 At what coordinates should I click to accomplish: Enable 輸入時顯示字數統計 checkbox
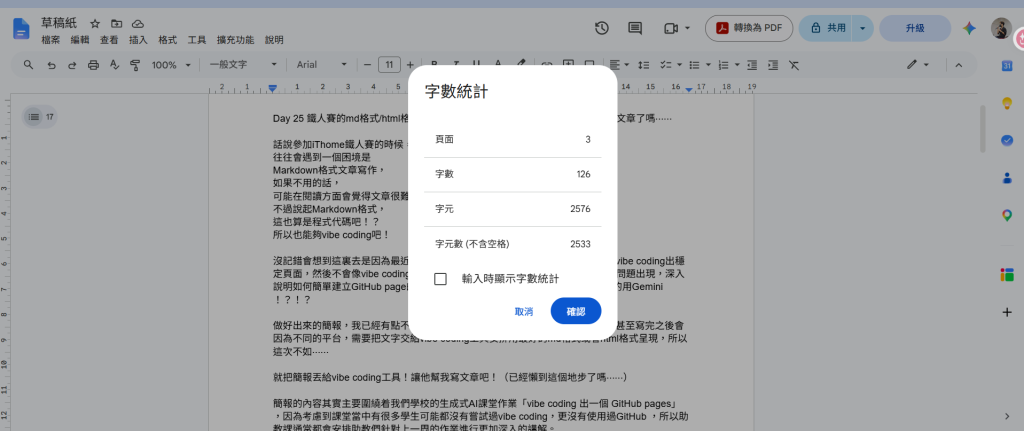coord(440,279)
